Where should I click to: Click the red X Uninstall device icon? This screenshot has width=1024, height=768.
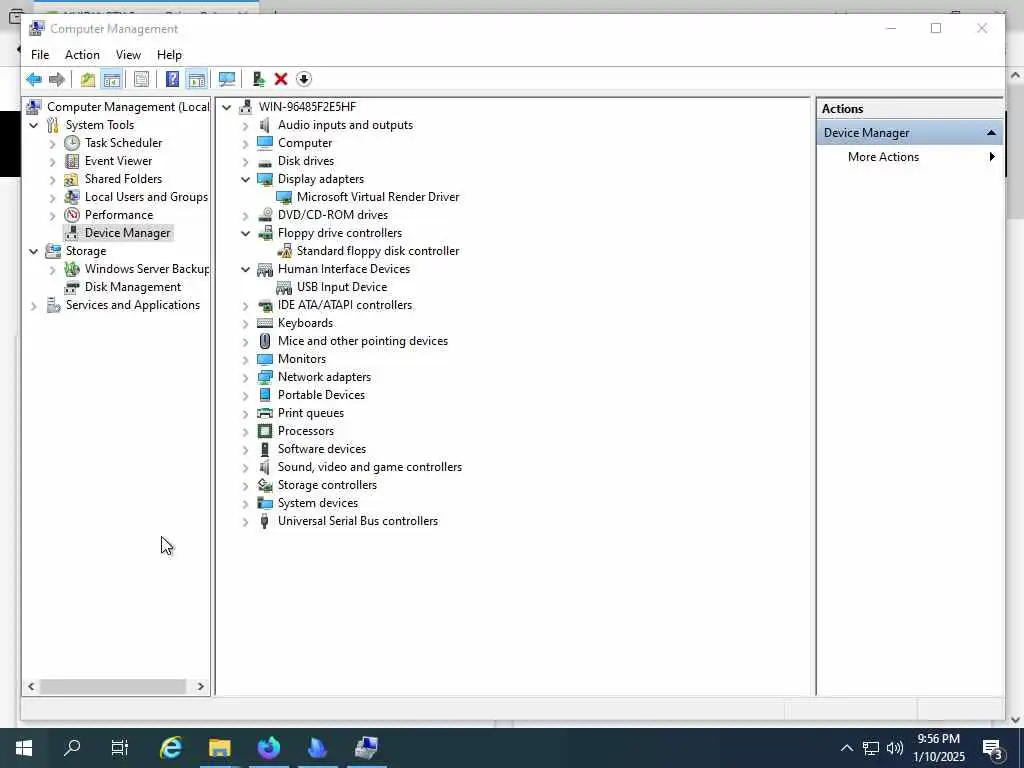pos(281,80)
